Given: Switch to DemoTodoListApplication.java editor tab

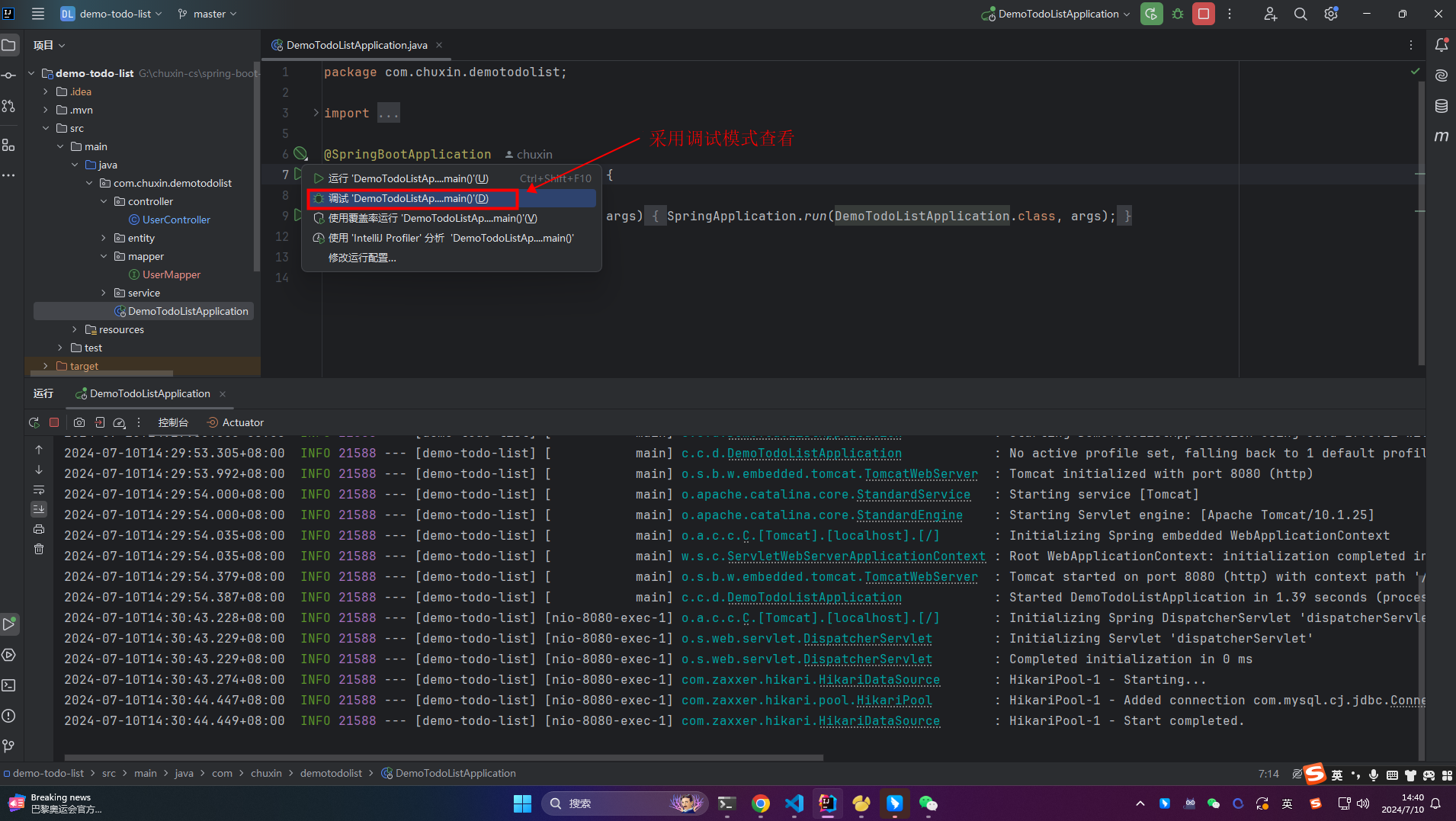Looking at the screenshot, I should 356,45.
